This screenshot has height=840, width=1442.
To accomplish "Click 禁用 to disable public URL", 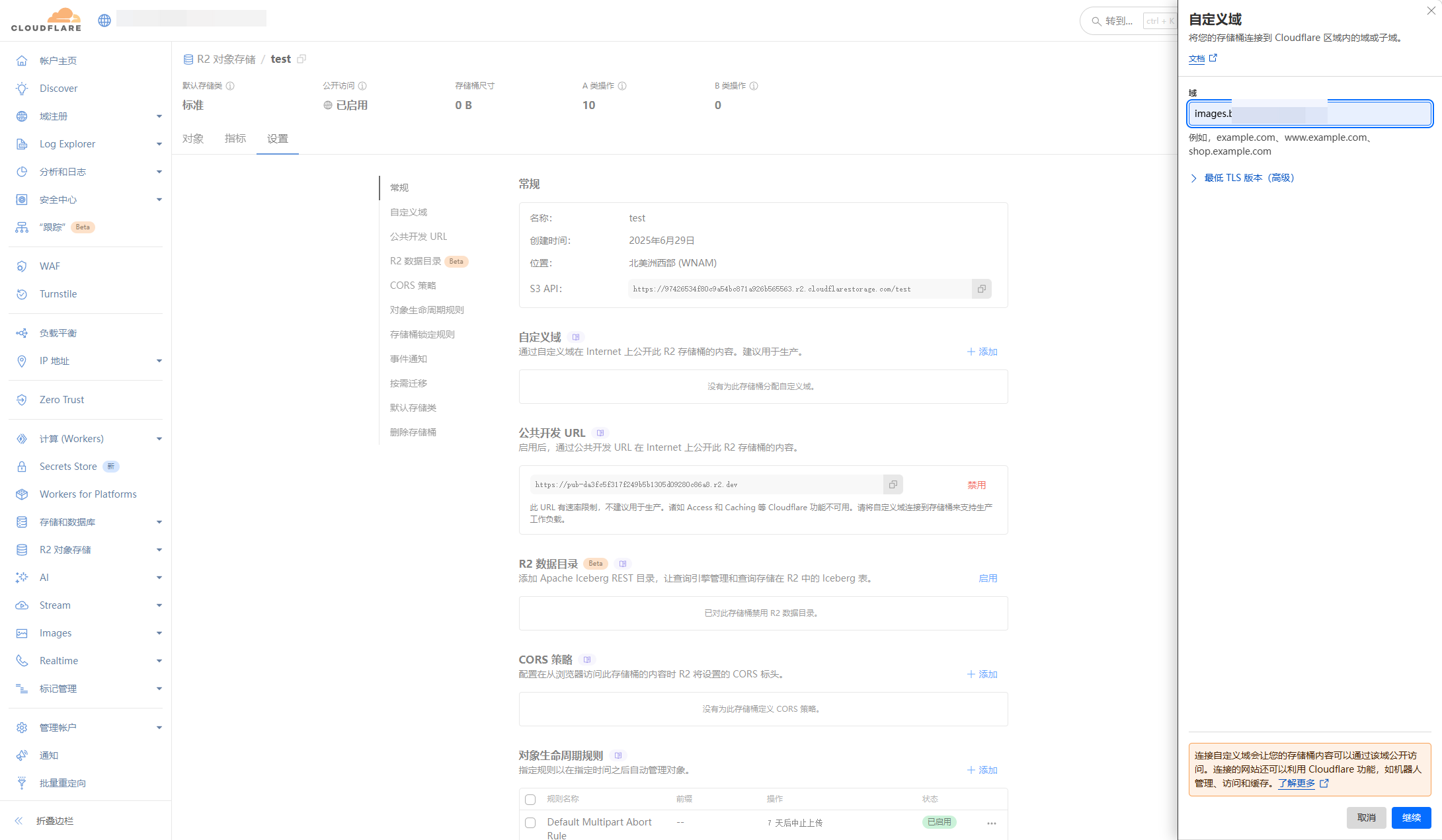I will tap(977, 485).
